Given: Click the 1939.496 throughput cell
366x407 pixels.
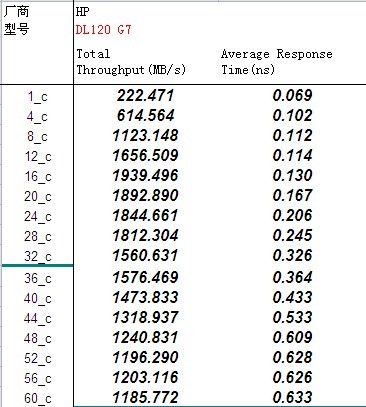Looking at the screenshot, I should [x=145, y=176].
